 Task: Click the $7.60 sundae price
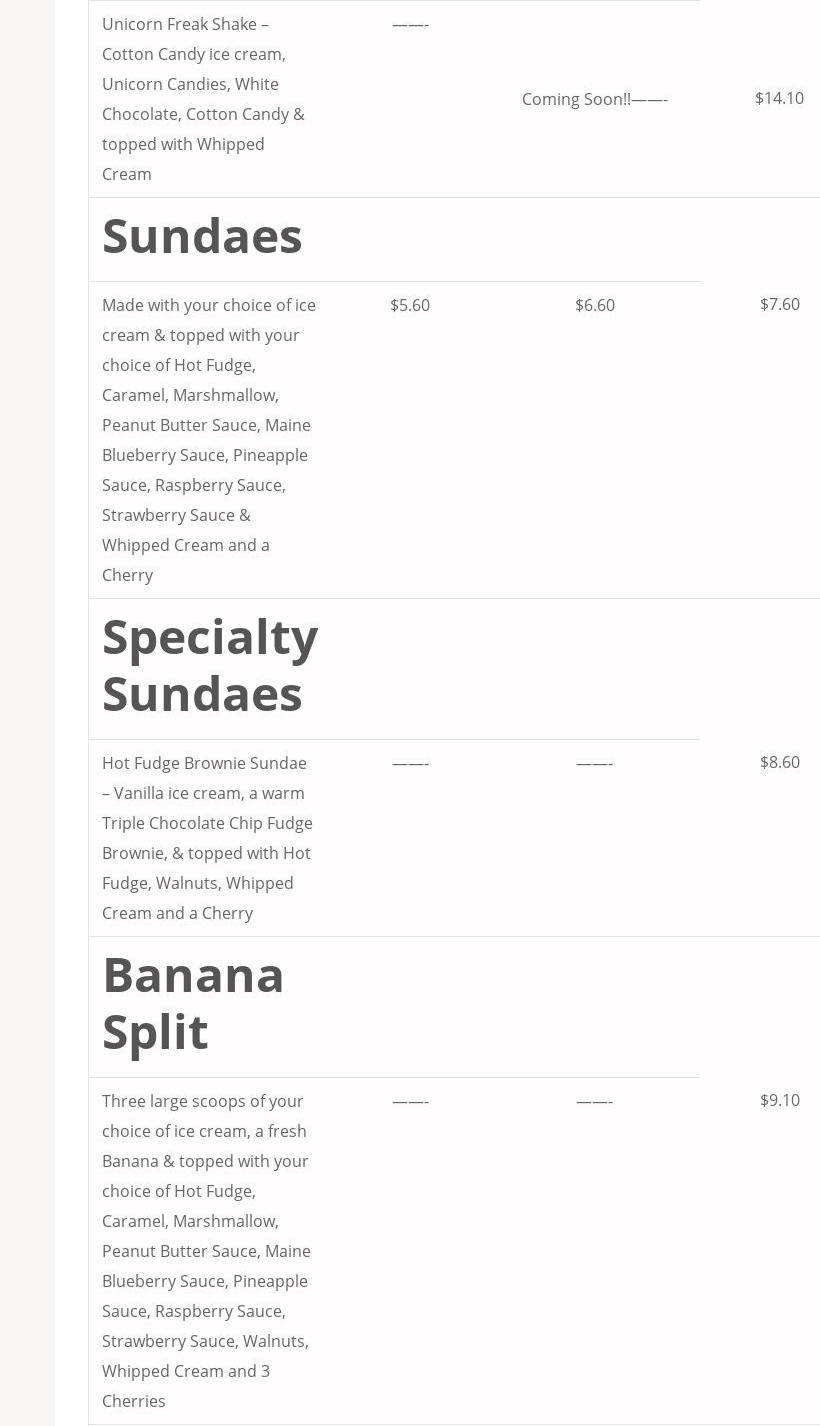[779, 304]
